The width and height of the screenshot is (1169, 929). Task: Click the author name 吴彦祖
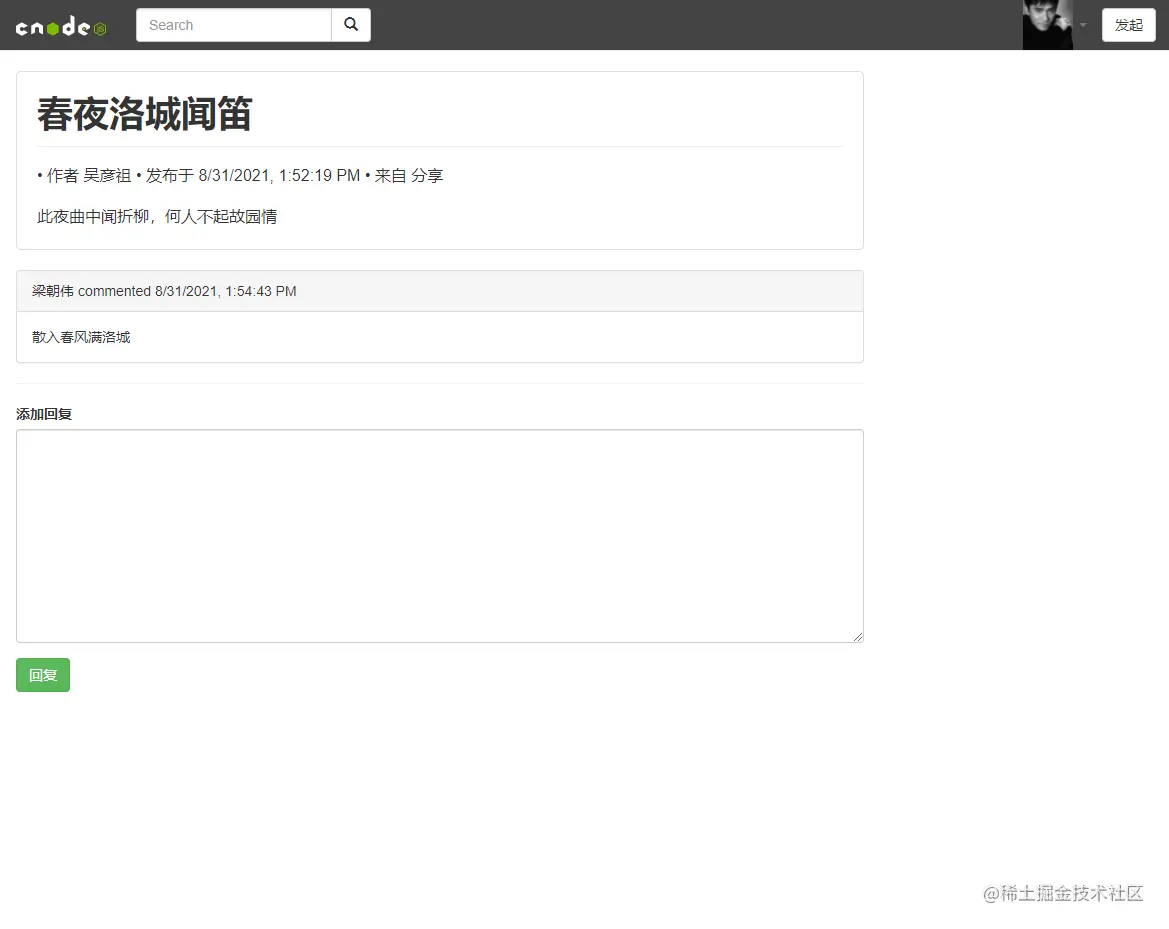click(x=107, y=175)
